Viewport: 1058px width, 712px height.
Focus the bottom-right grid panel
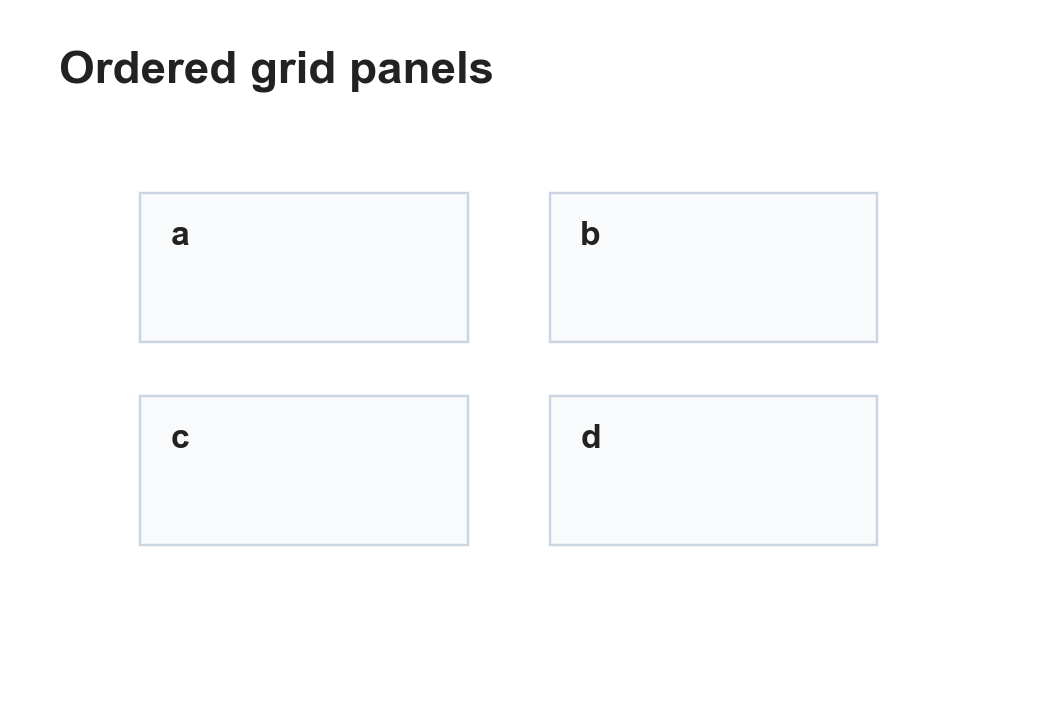click(713, 470)
